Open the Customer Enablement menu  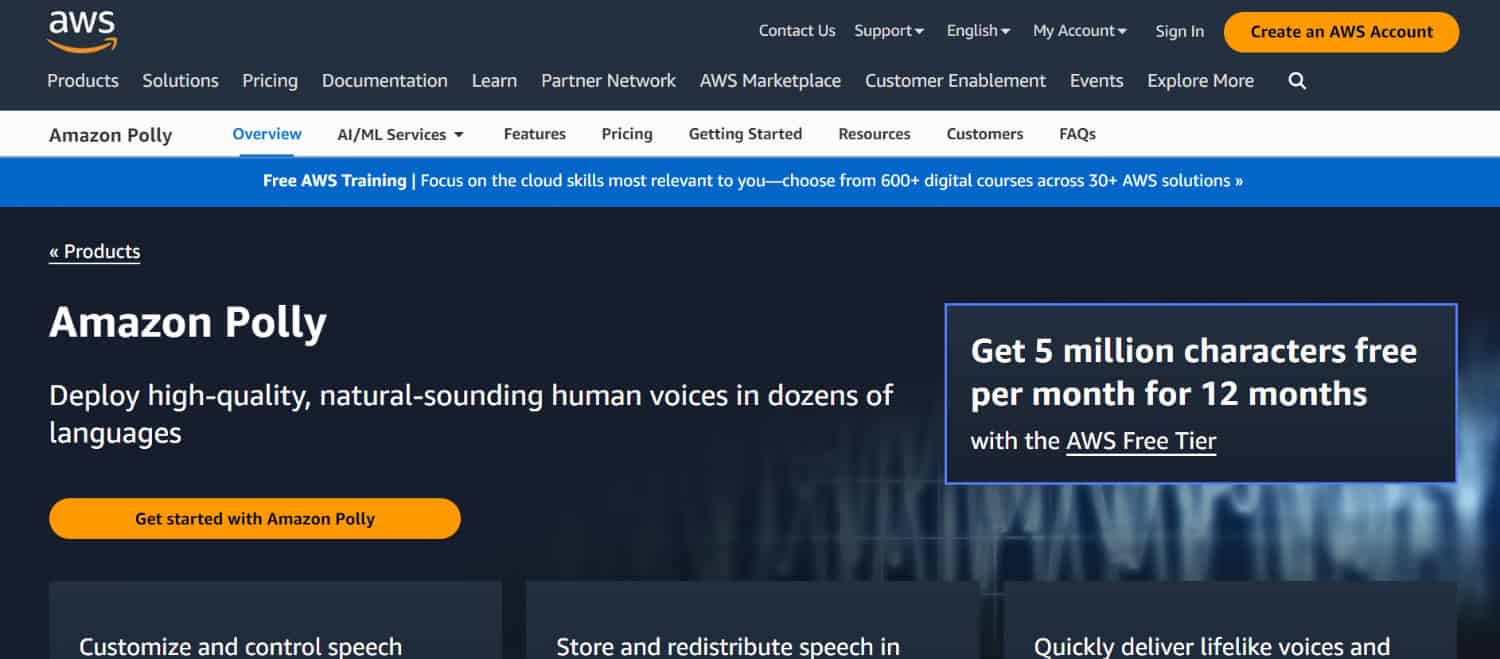click(x=955, y=81)
